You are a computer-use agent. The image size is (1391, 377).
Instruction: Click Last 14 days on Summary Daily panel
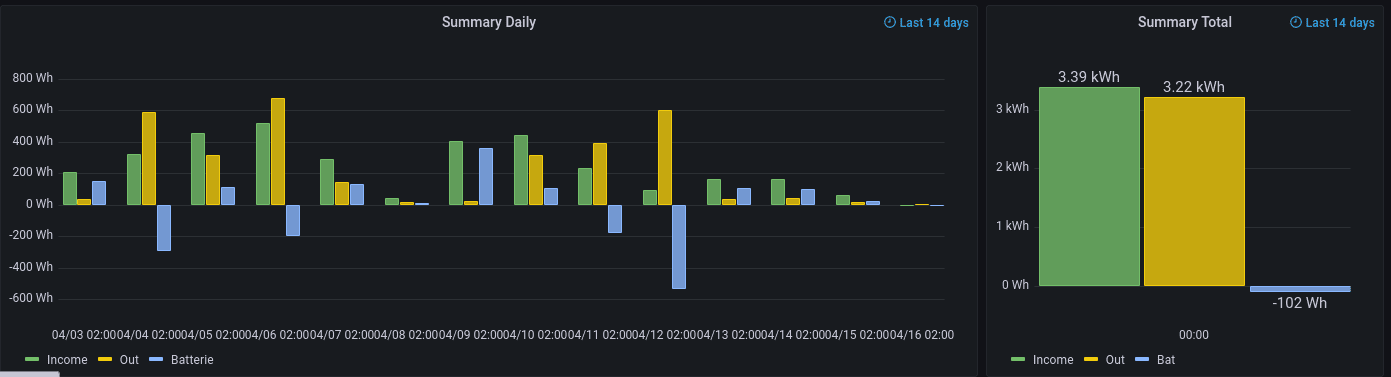pyautogui.click(x=926, y=23)
